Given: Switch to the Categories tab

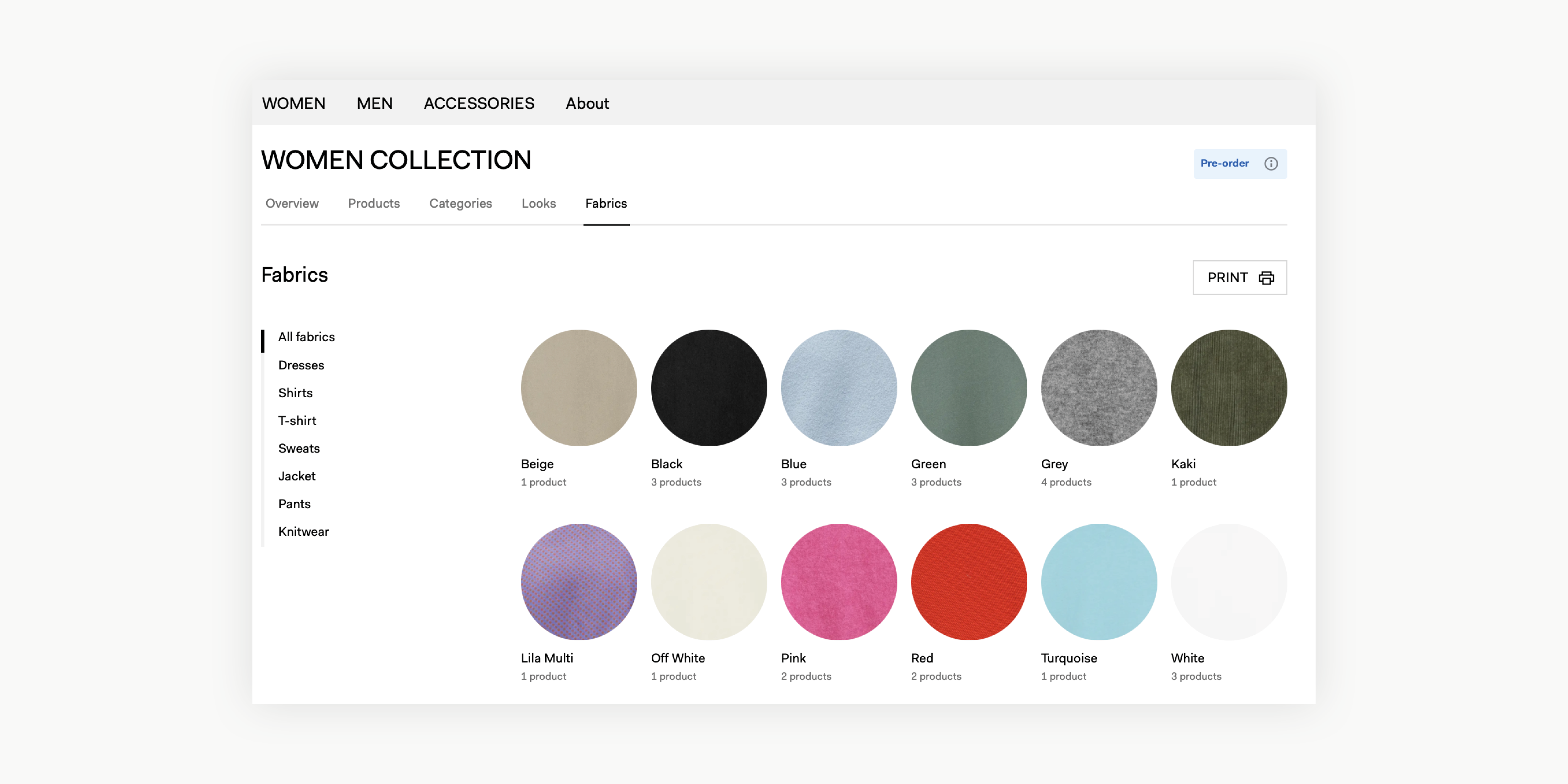Looking at the screenshot, I should coord(460,203).
